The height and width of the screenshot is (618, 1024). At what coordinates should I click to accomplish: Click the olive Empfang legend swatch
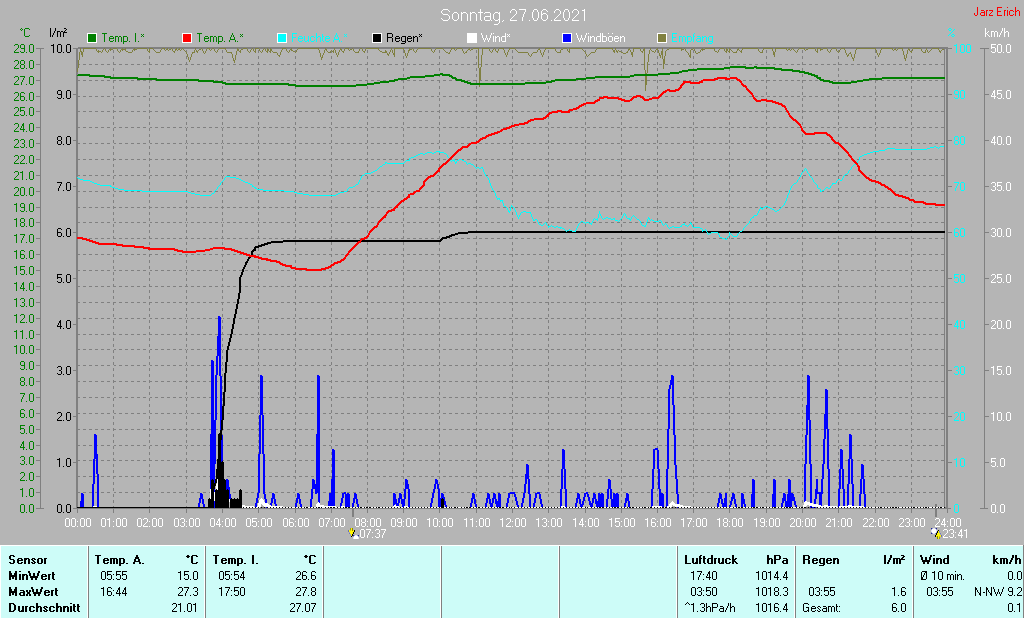[x=662, y=39]
